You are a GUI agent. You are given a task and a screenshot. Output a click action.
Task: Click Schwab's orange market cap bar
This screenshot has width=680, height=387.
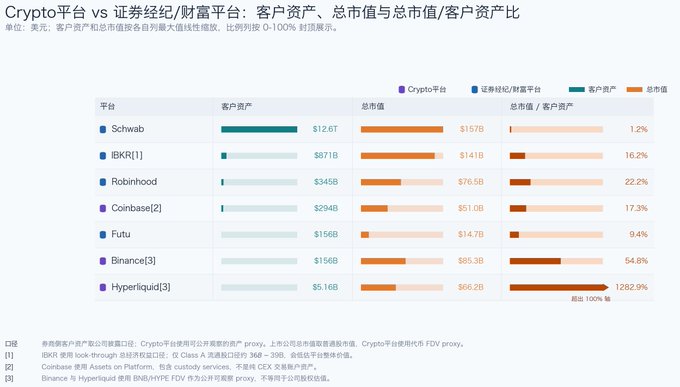pos(402,129)
